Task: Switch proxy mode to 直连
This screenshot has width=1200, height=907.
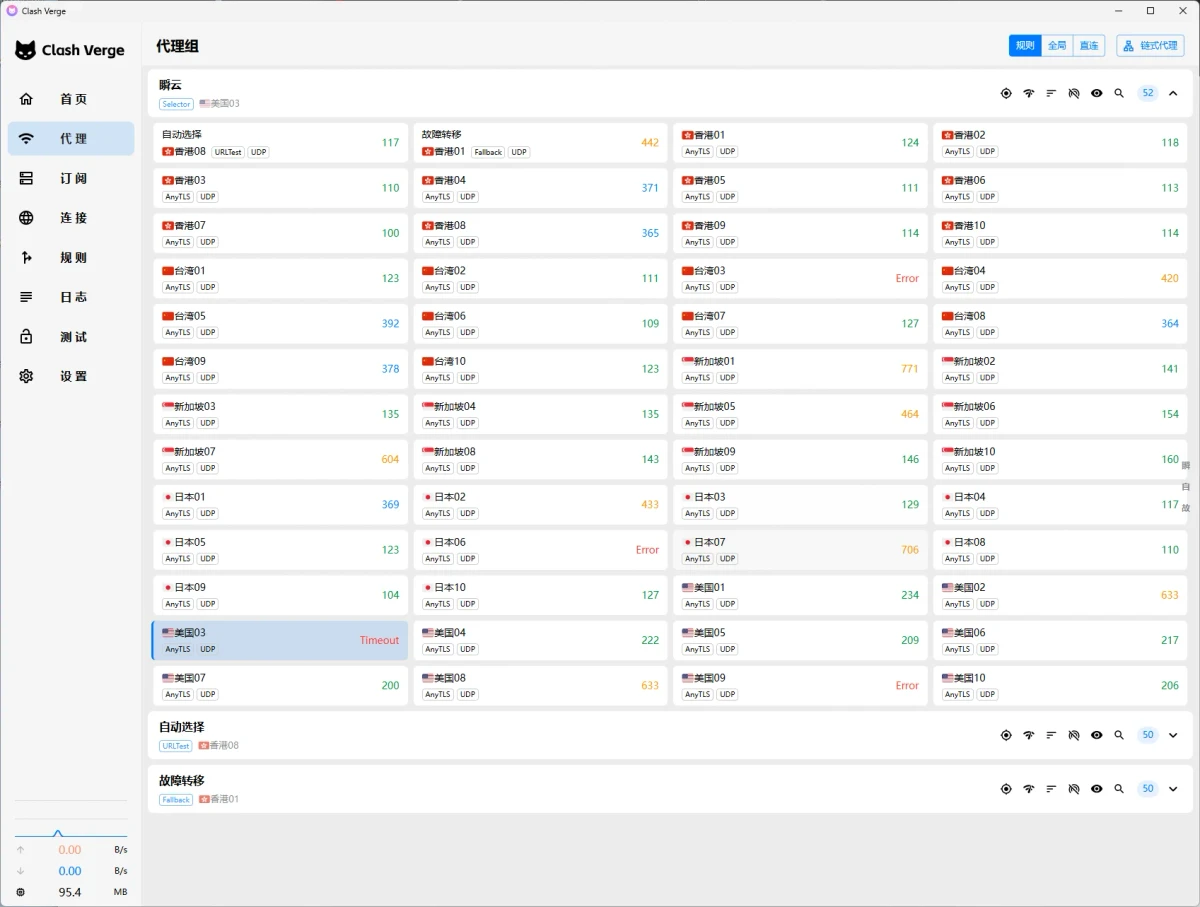Action: (1089, 46)
